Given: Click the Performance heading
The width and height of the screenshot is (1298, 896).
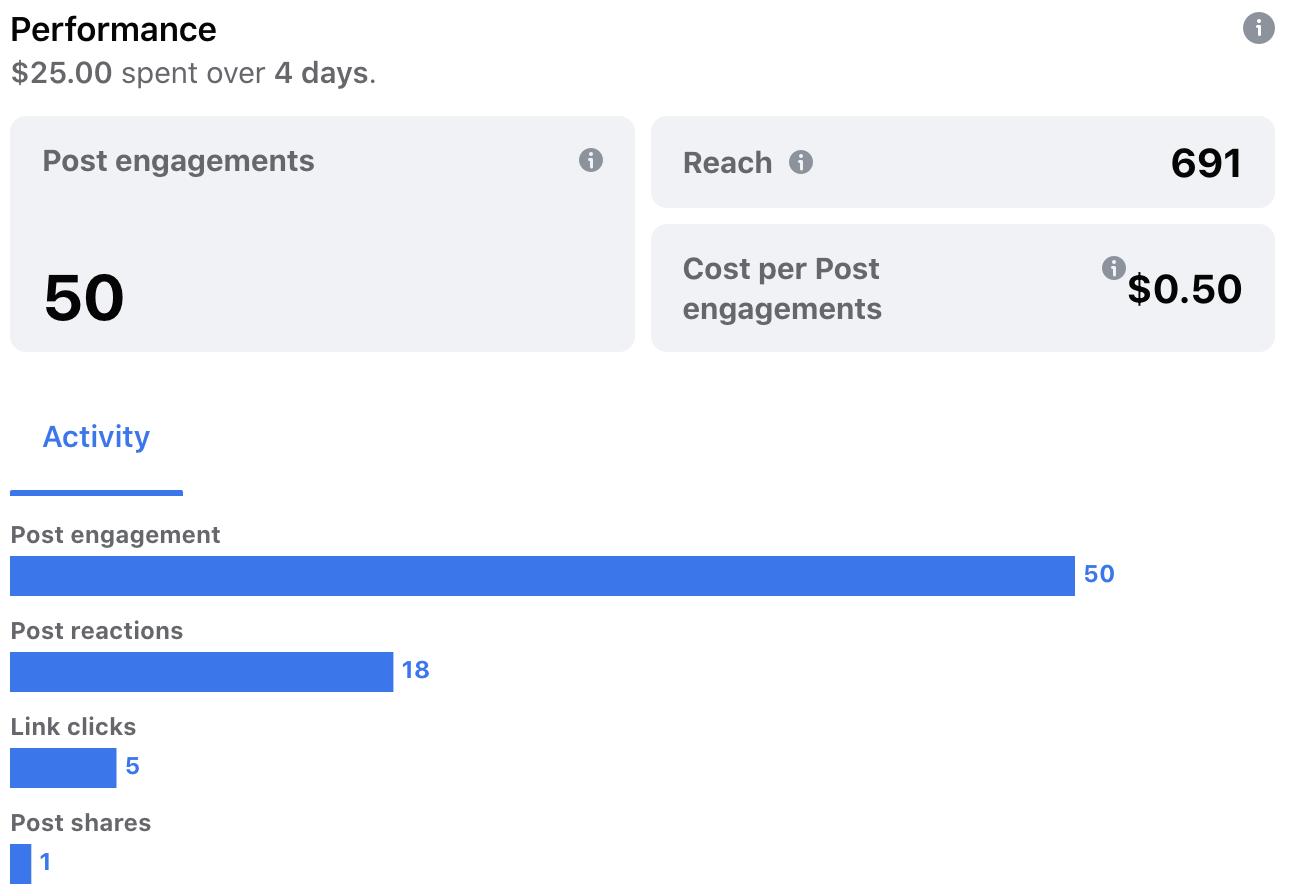Looking at the screenshot, I should click(113, 29).
